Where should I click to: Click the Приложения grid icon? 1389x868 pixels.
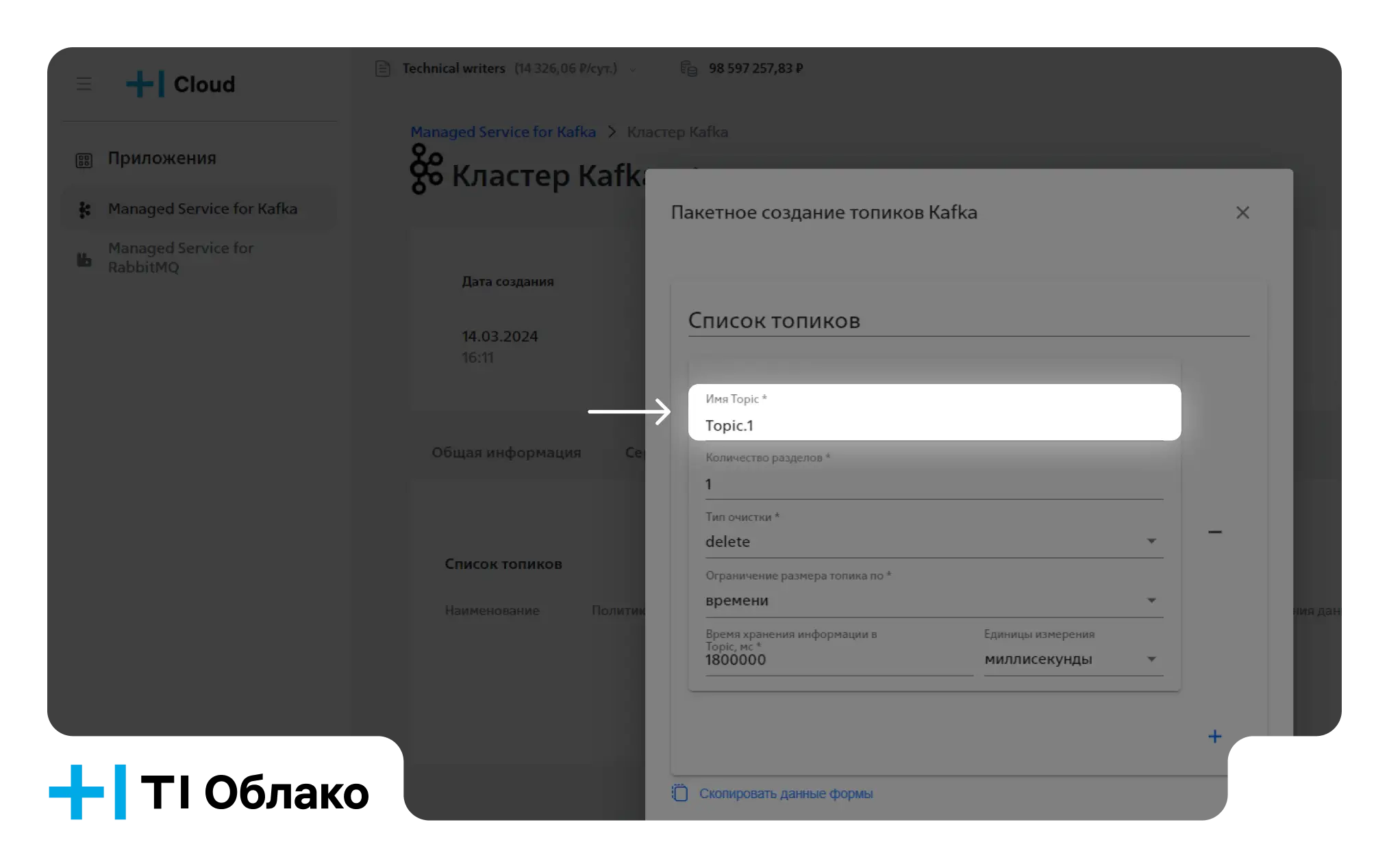pyautogui.click(x=84, y=160)
